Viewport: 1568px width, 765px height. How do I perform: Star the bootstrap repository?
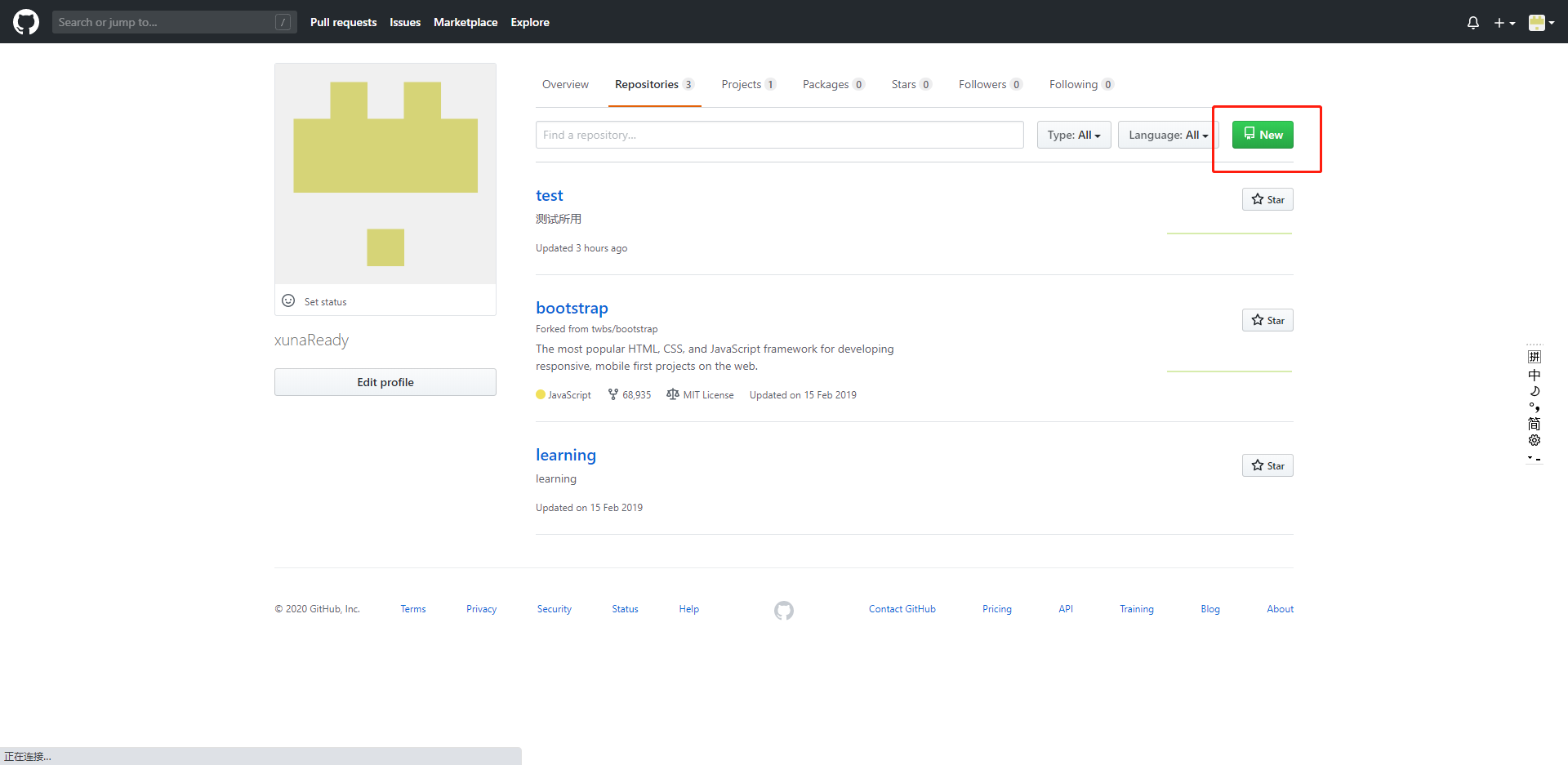click(x=1267, y=320)
